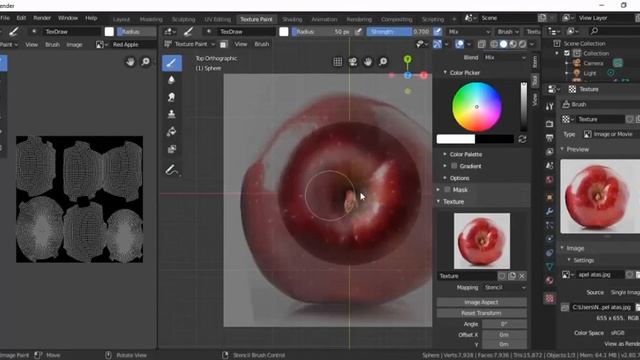Open Modifier wrench properties tab
Screen dimensions: 640x360
[549, 211]
